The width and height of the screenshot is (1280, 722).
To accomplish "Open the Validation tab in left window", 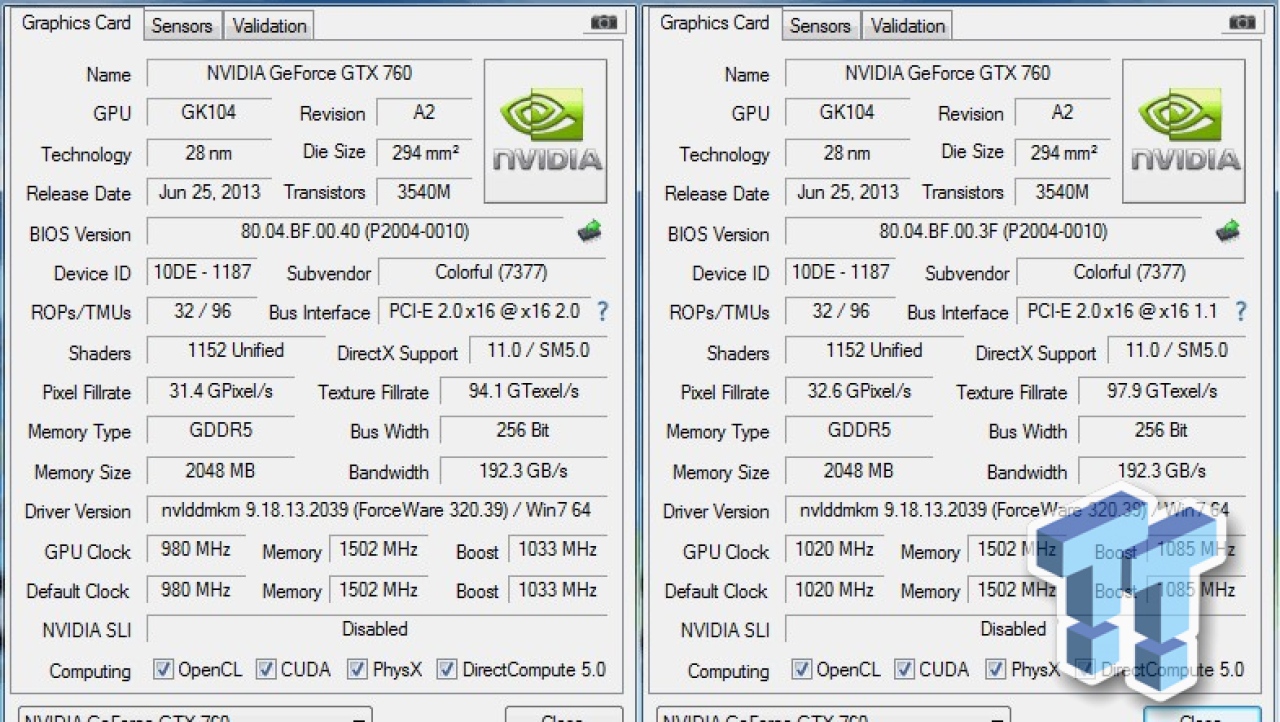I will click(270, 26).
